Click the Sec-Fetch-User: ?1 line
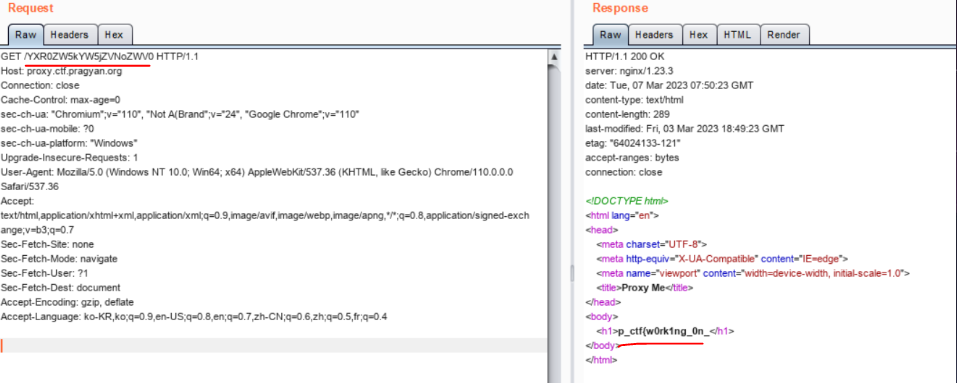The image size is (957, 383). (46, 273)
